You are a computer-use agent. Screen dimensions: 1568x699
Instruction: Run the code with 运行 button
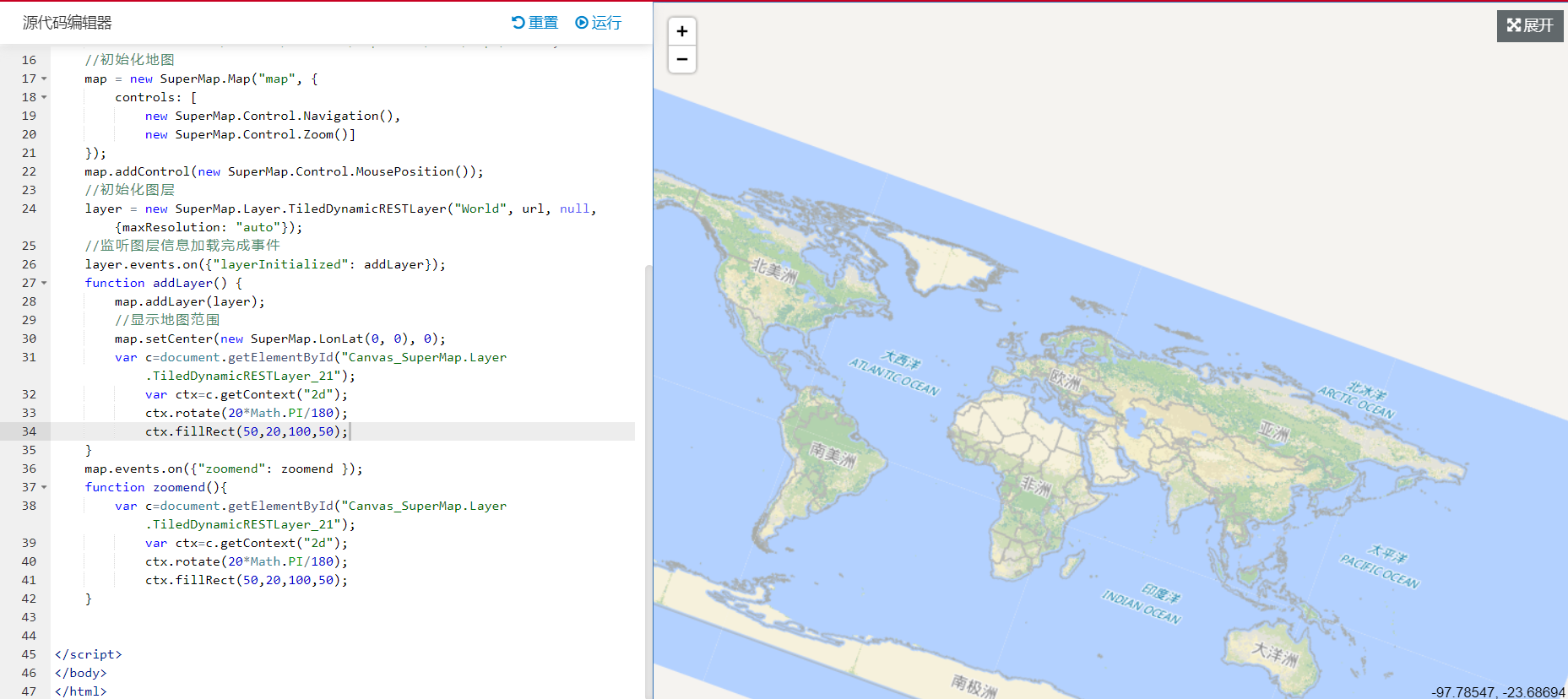(x=598, y=23)
